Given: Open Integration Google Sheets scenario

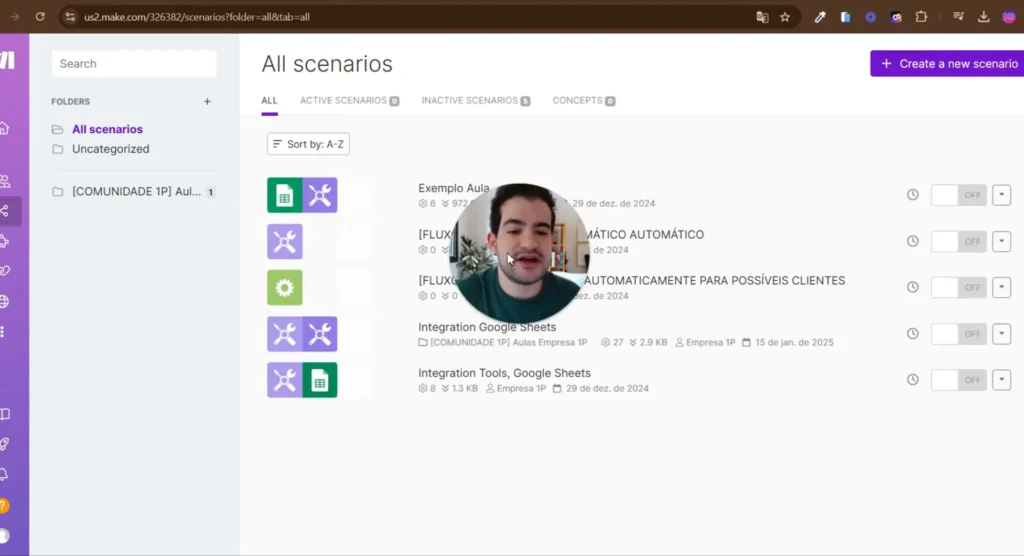Looking at the screenshot, I should (x=487, y=327).
